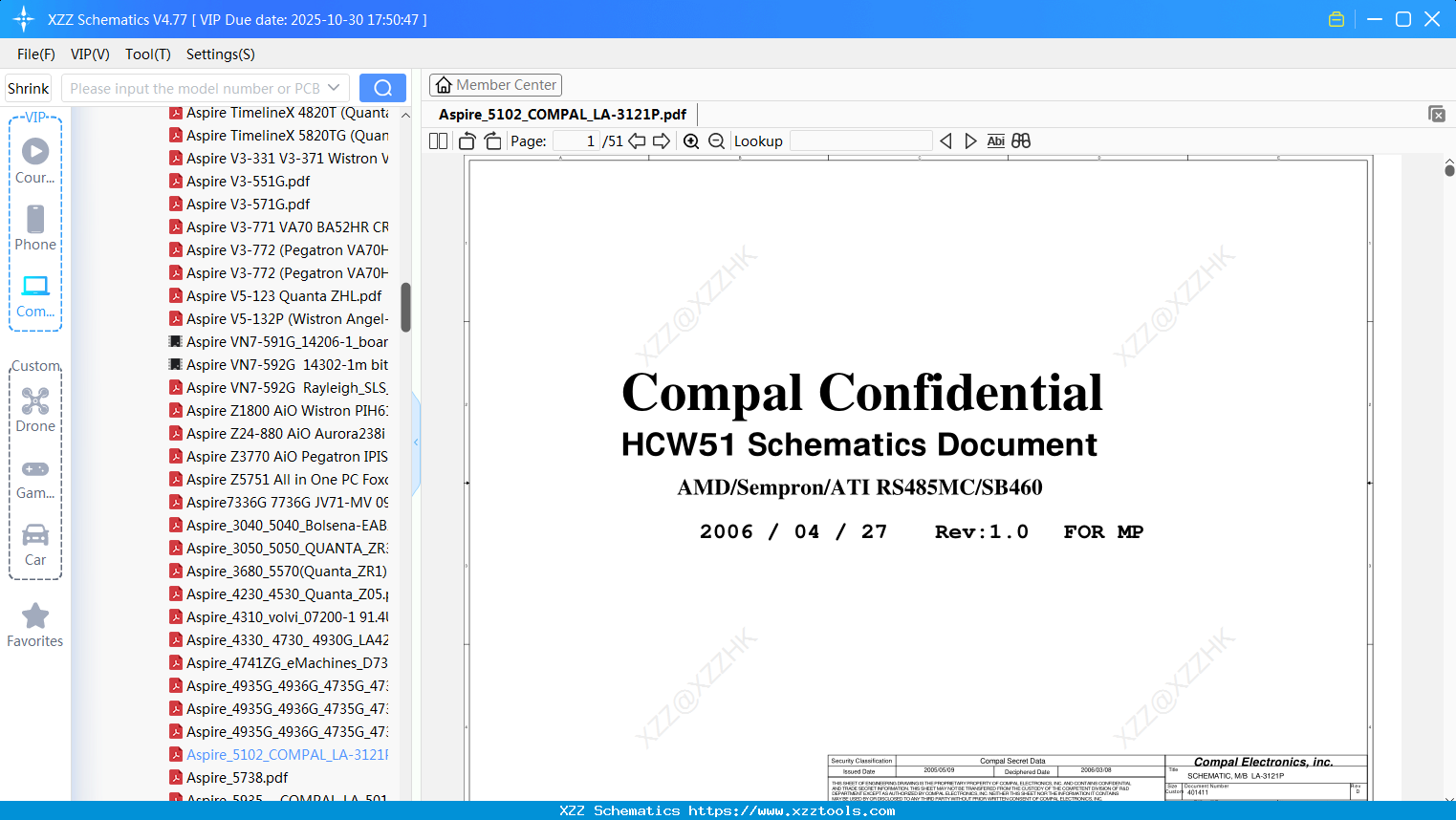
Task: Open the Tool(T) menu
Action: pos(148,54)
